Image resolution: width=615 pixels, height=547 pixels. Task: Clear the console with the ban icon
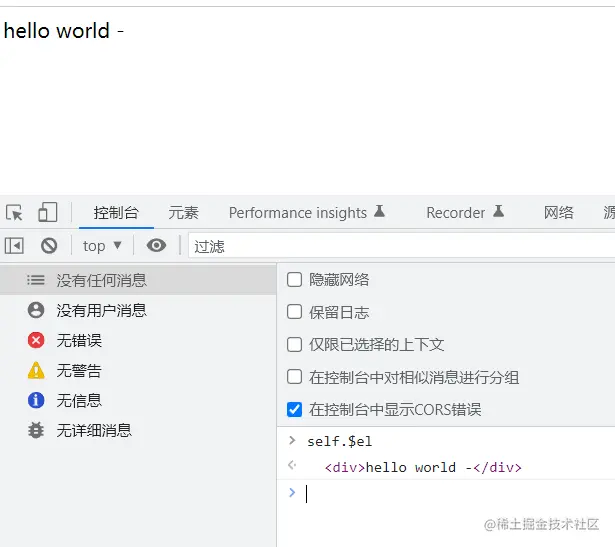point(49,246)
